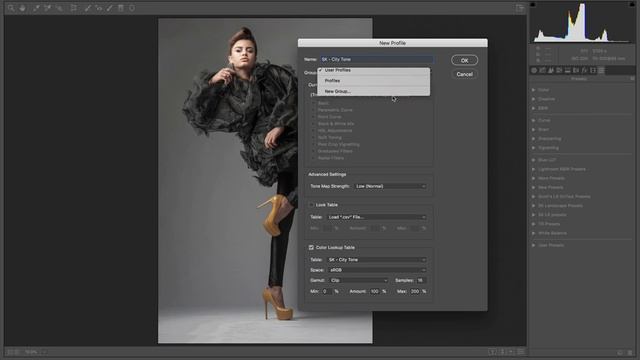Enable the Post Crop Vignetting checkbox
Screen dimensions: 640x360
point(313,144)
